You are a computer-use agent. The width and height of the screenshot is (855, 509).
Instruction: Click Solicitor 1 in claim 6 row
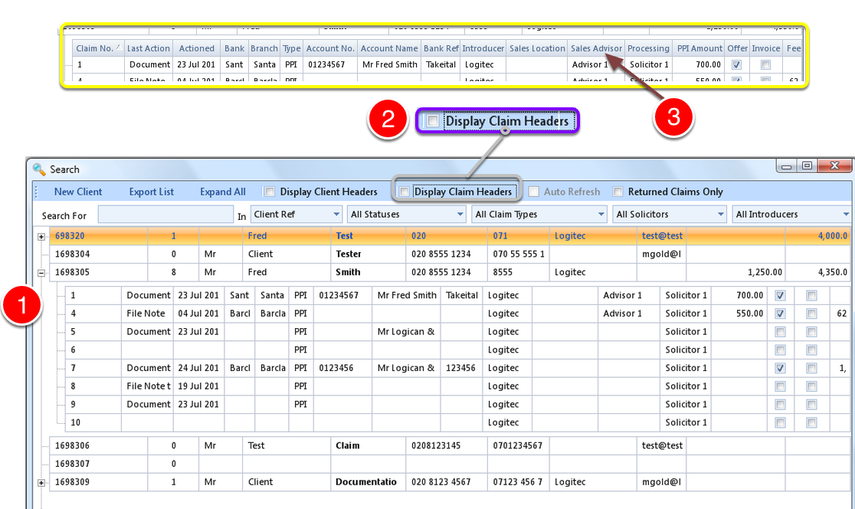685,350
